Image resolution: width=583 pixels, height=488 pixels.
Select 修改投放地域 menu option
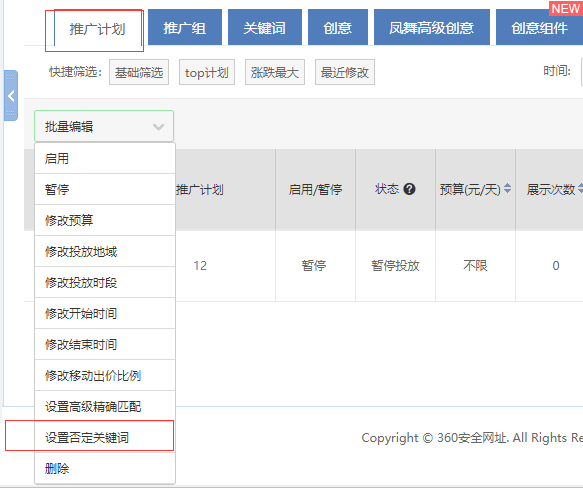(x=105, y=251)
